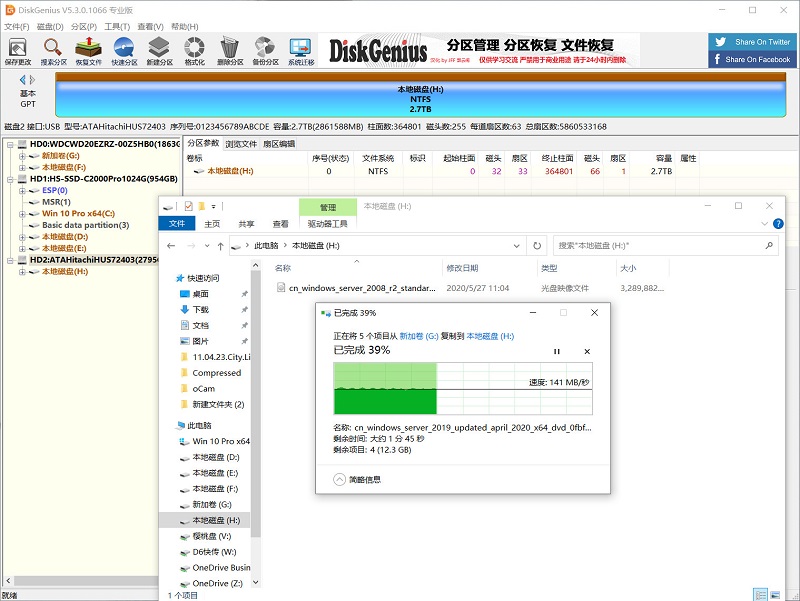Click the 保存更改 toolbar icon
The image size is (800, 601).
(x=18, y=51)
